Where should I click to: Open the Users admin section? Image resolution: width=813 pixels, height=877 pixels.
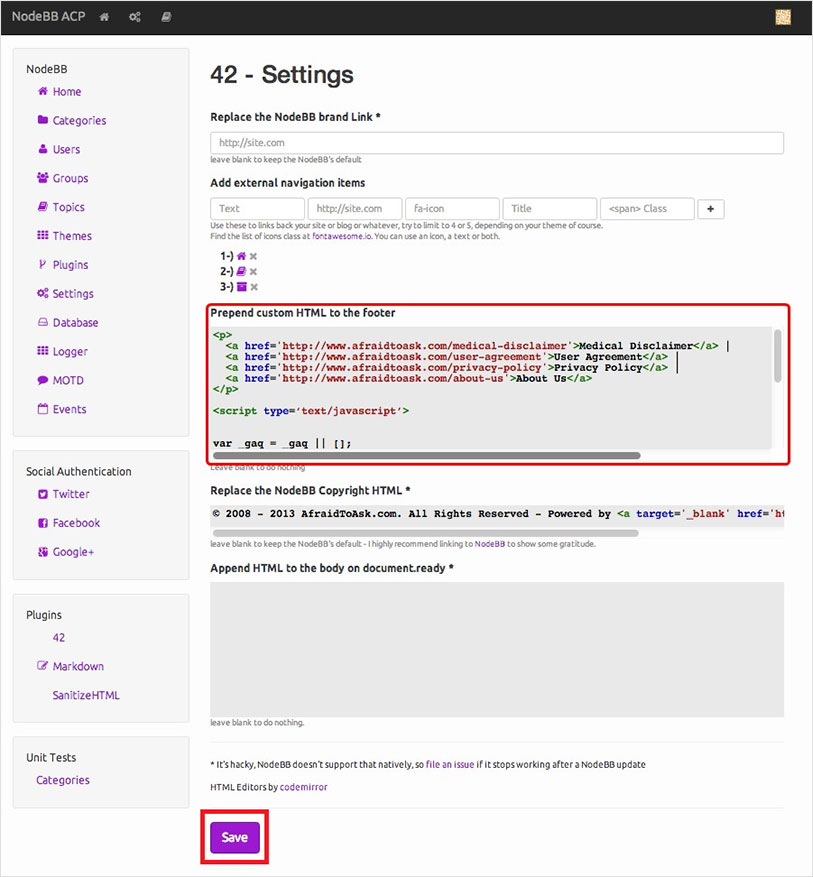[64, 149]
